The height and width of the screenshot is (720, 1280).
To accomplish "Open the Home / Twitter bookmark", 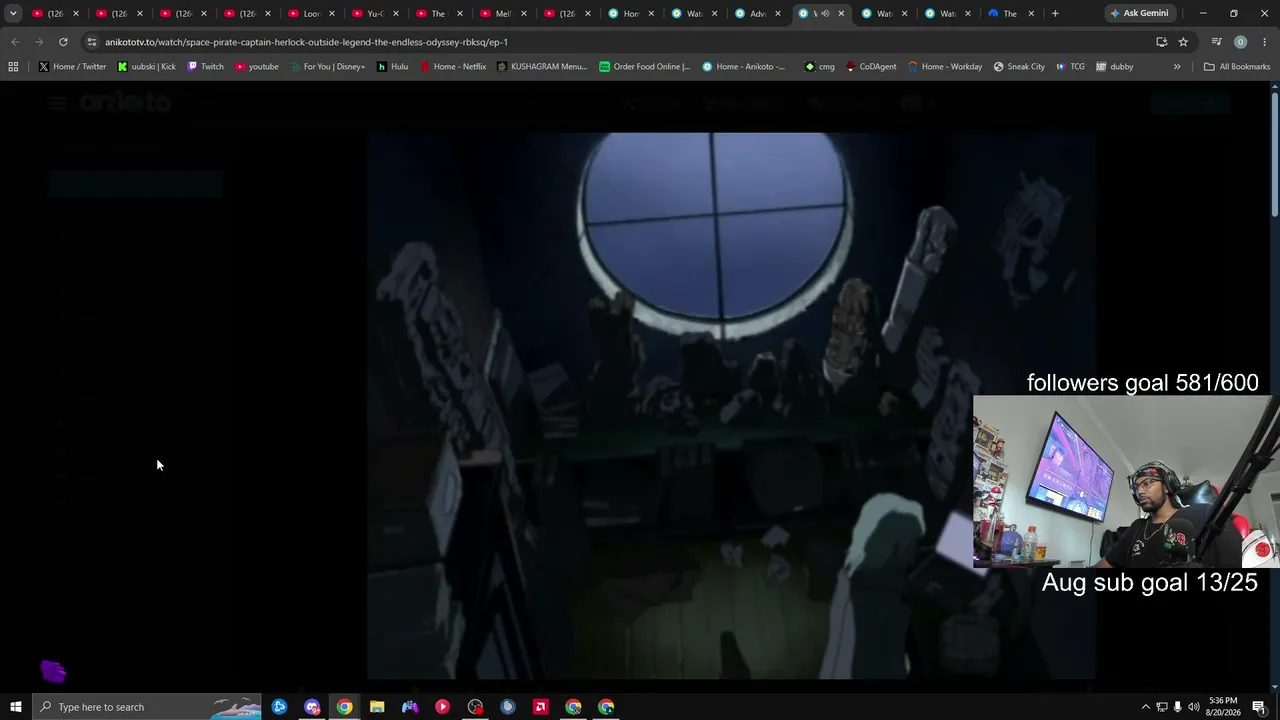I will [x=72, y=67].
